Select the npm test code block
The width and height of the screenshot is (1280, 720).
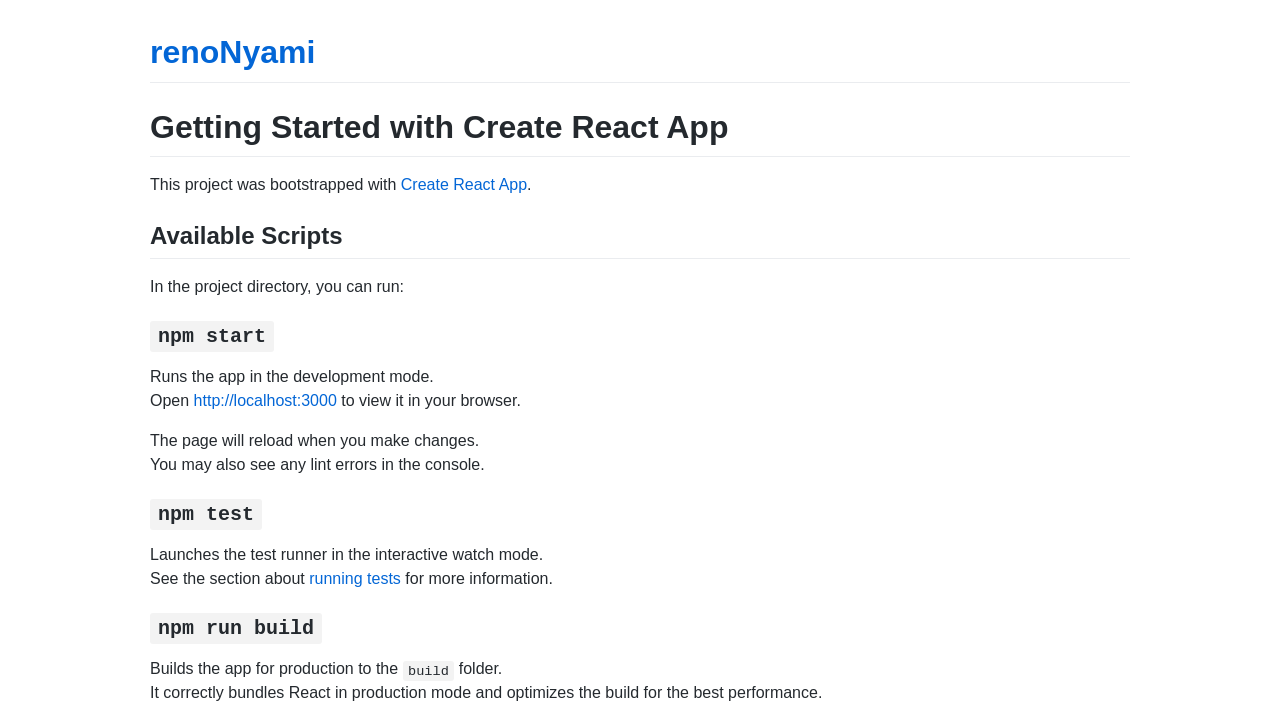(x=205, y=513)
